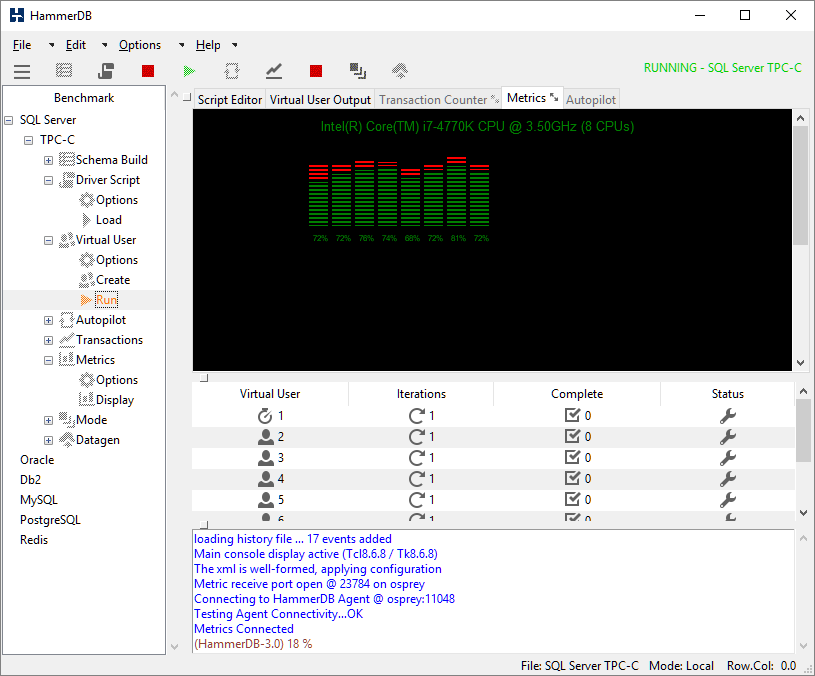Open Options under Metrics

pos(117,380)
